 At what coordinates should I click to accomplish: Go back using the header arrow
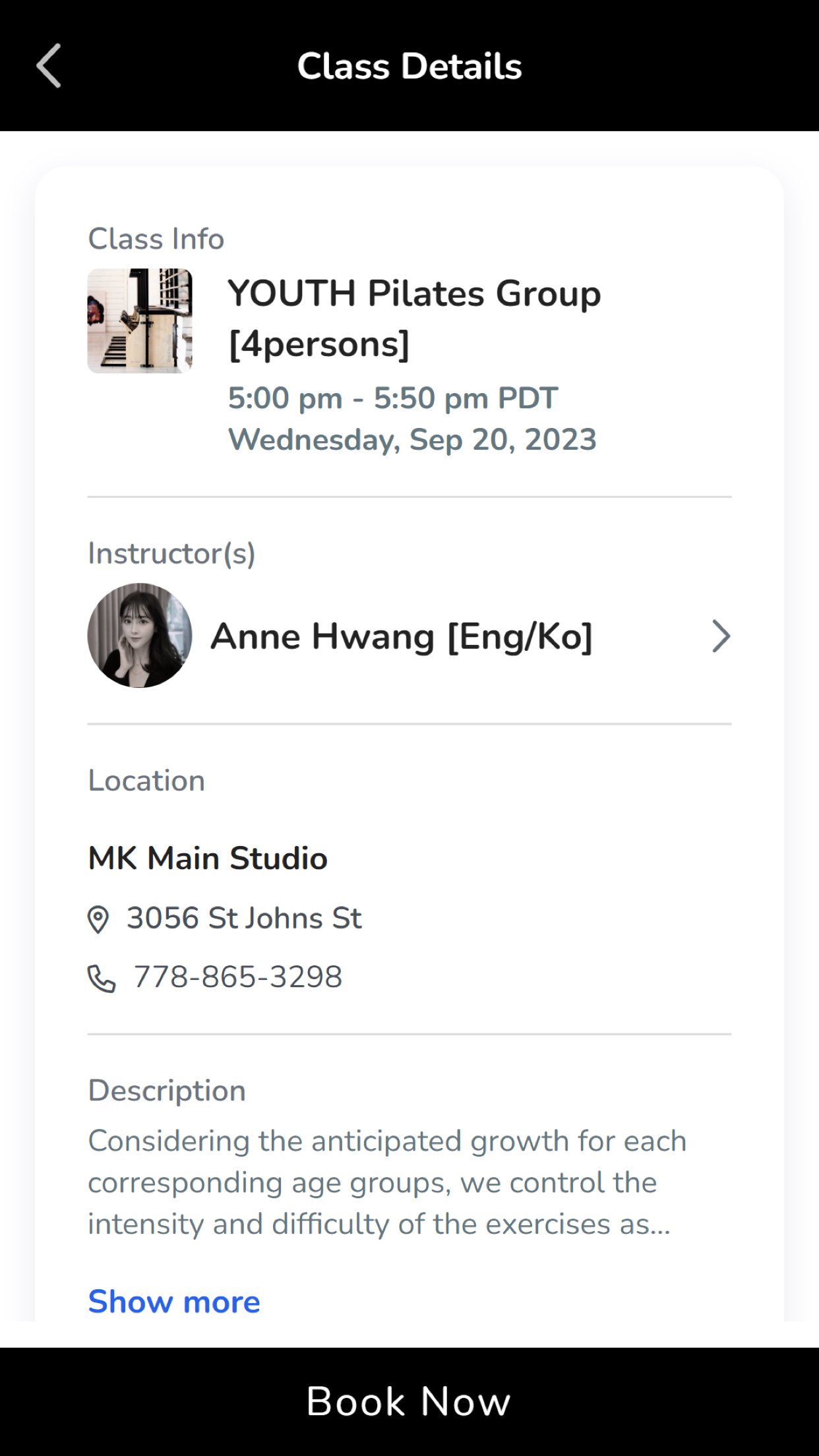coord(49,66)
